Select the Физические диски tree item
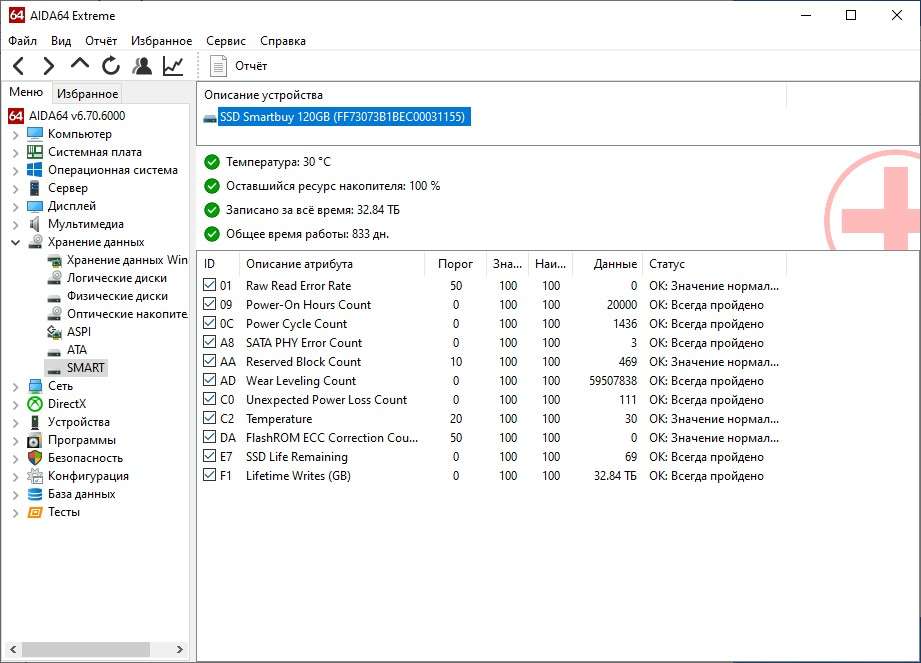Screen dimensions: 921x663 point(117,296)
